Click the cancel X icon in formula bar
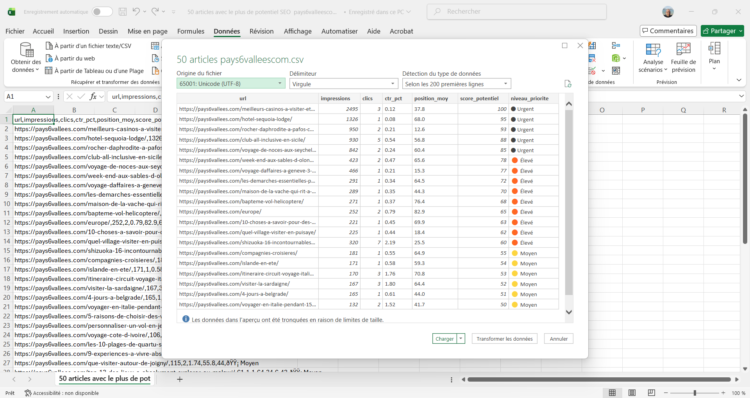 pyautogui.click(x=69, y=97)
